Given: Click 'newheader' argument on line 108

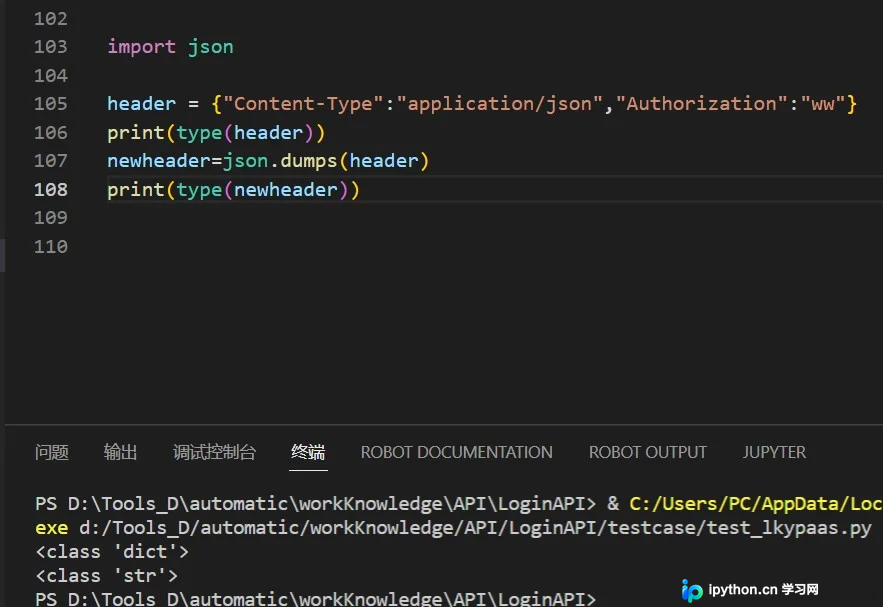Looking at the screenshot, I should tap(286, 190).
